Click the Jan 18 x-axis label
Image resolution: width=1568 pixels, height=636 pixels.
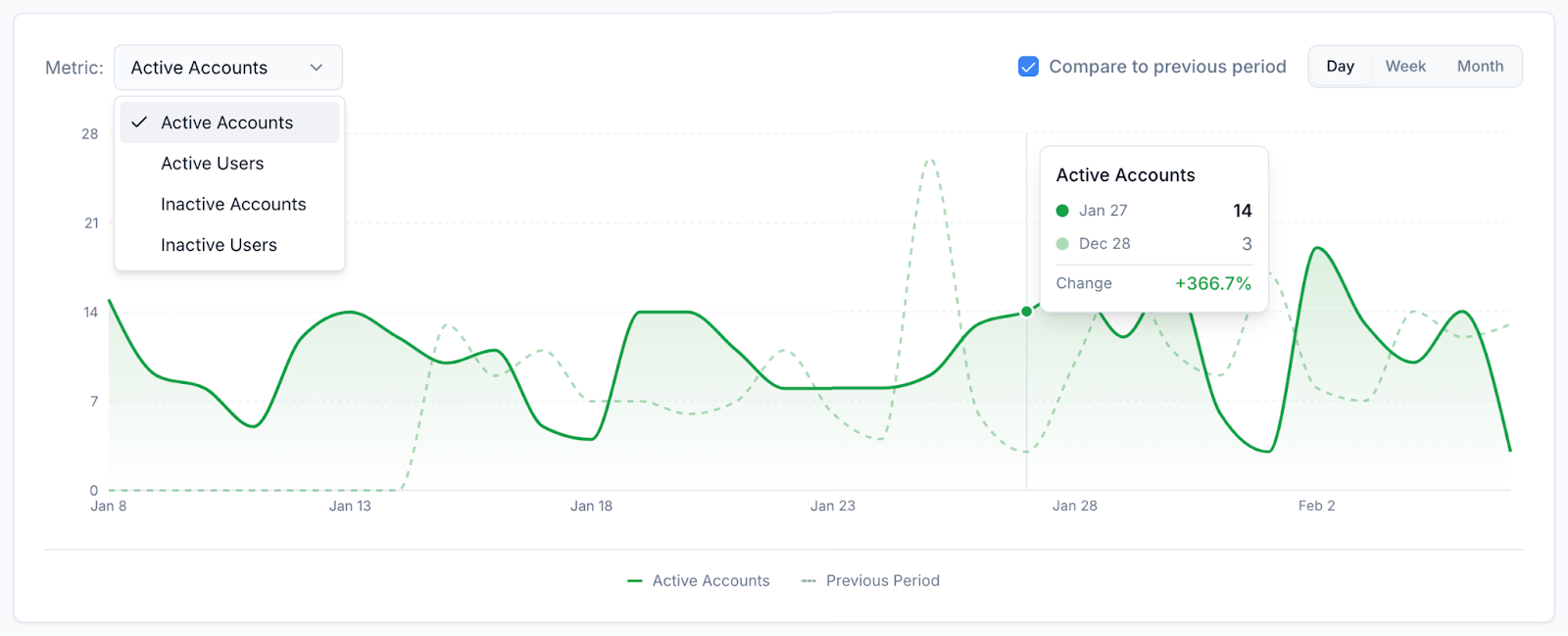pos(592,506)
